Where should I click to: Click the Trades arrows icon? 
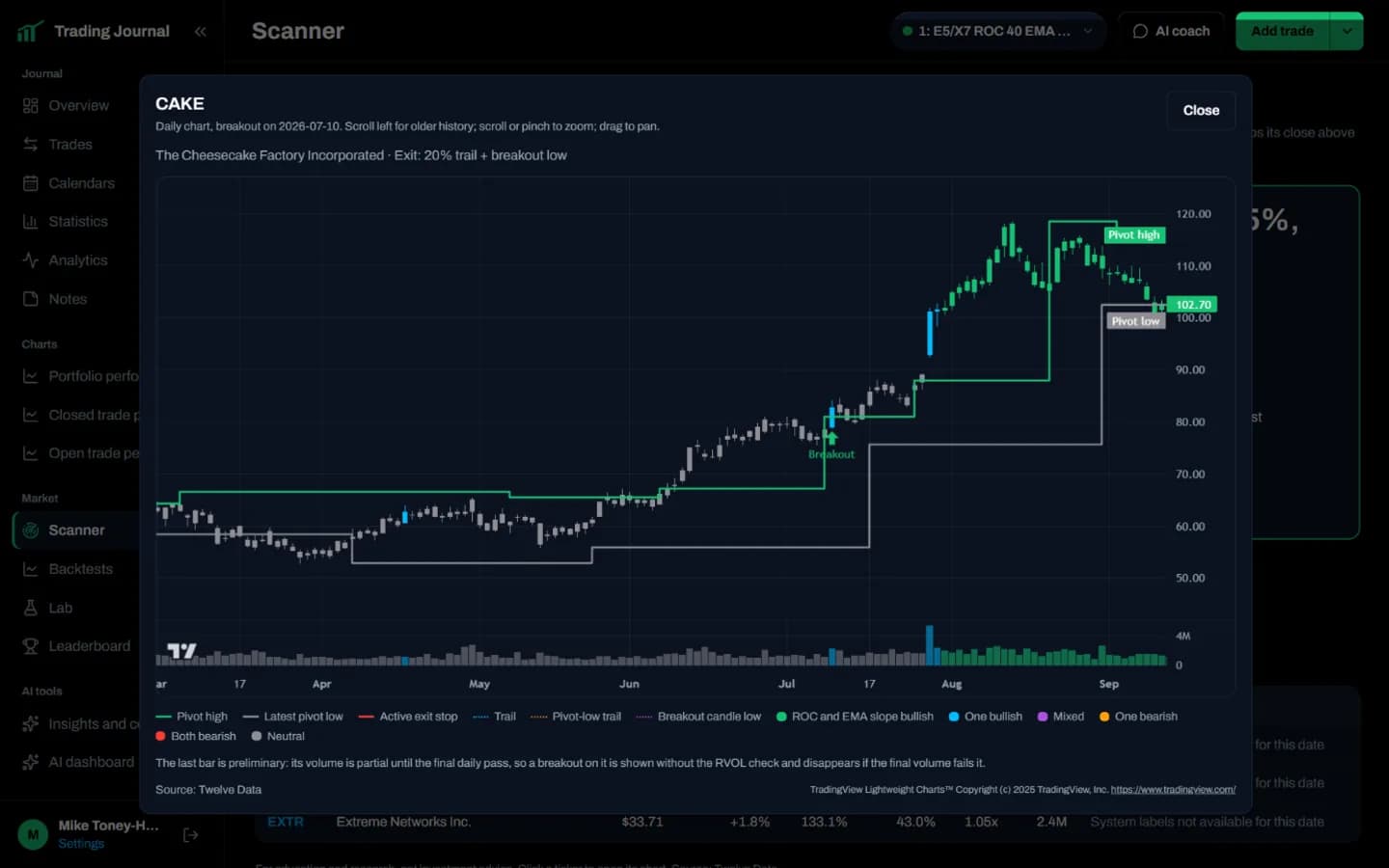tap(31, 145)
